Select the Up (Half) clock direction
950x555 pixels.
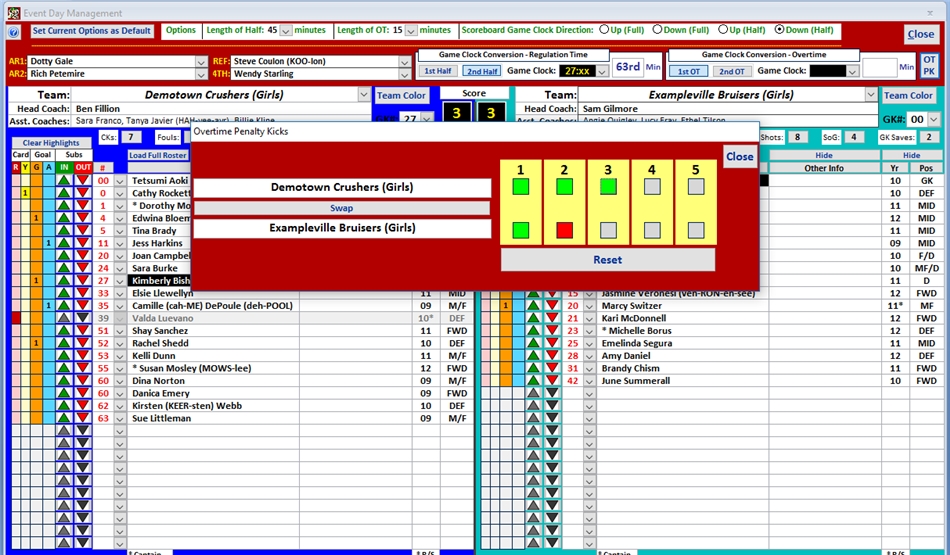pos(723,29)
